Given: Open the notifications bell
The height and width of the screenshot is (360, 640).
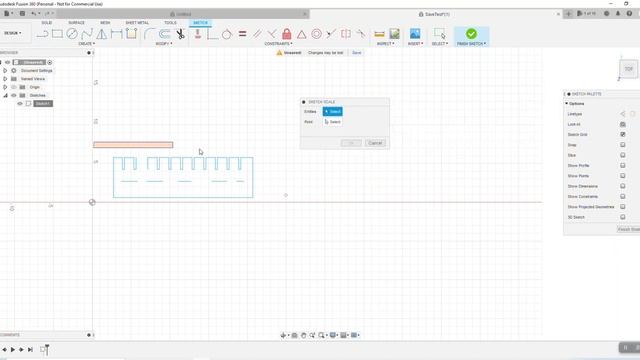Looking at the screenshot, I should click(x=618, y=13).
